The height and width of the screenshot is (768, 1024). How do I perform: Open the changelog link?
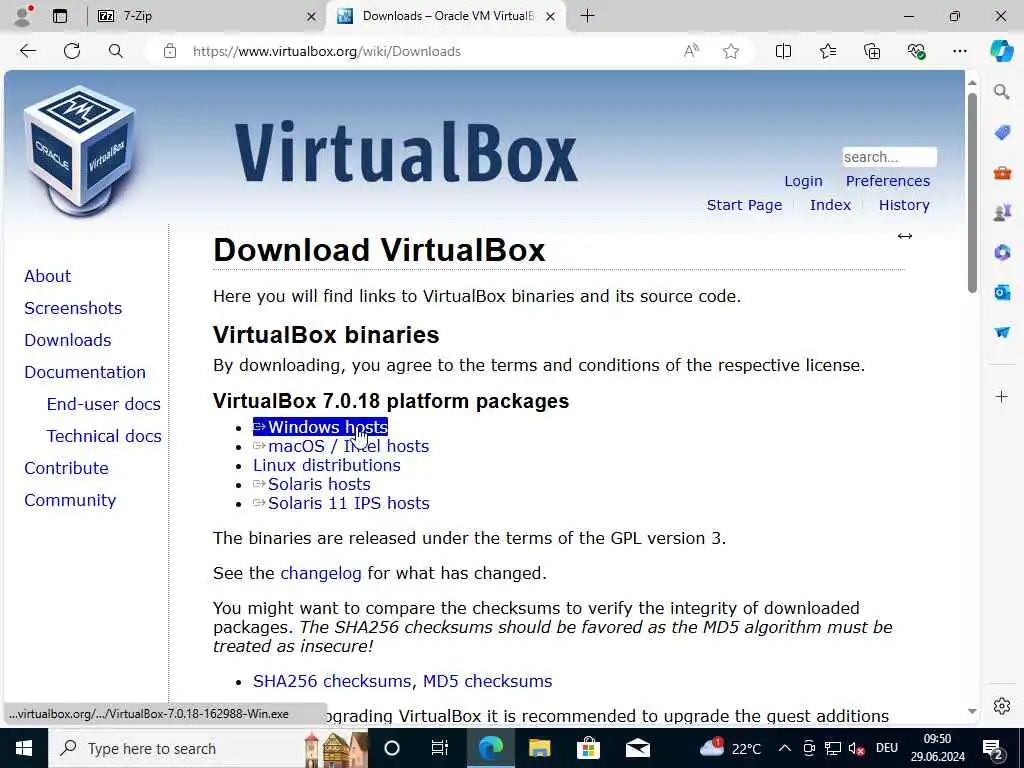pos(321,573)
